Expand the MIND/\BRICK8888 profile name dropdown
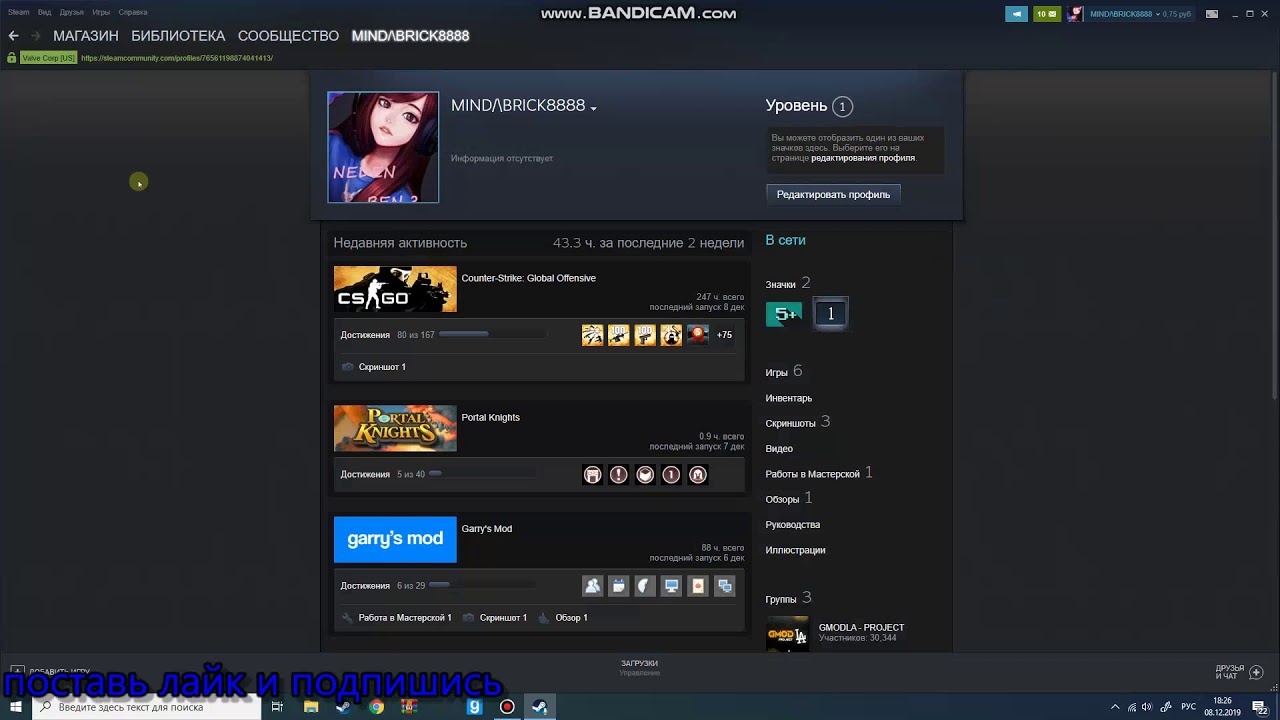The width and height of the screenshot is (1280, 720). tap(594, 108)
